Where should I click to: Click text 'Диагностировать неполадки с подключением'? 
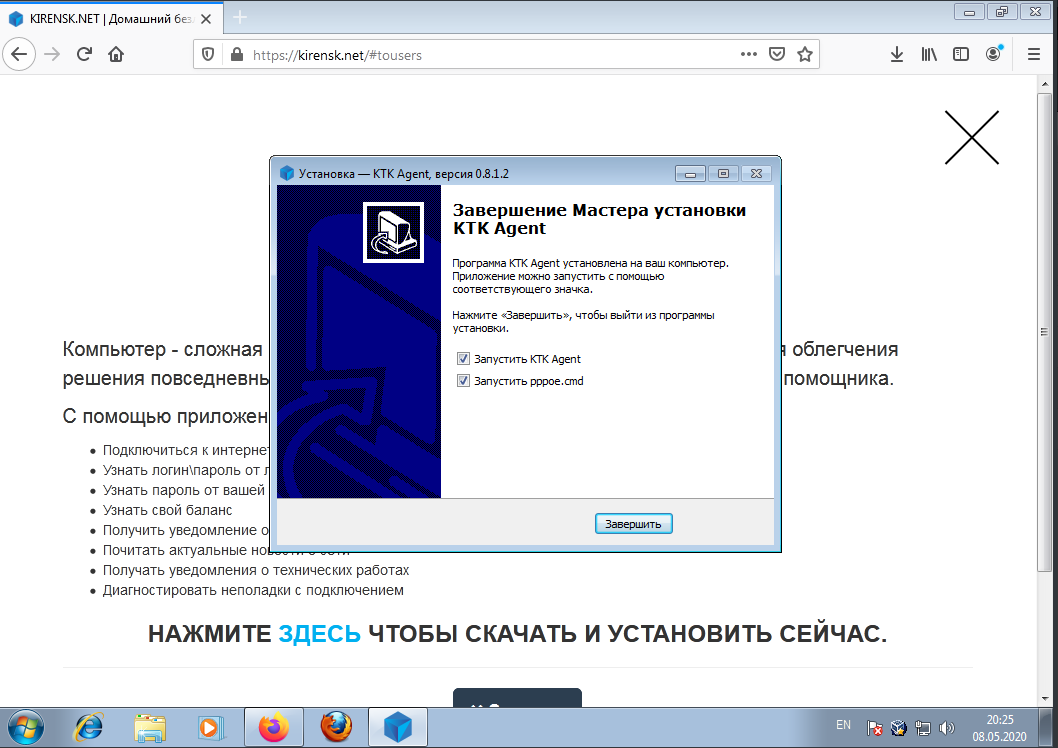(253, 590)
